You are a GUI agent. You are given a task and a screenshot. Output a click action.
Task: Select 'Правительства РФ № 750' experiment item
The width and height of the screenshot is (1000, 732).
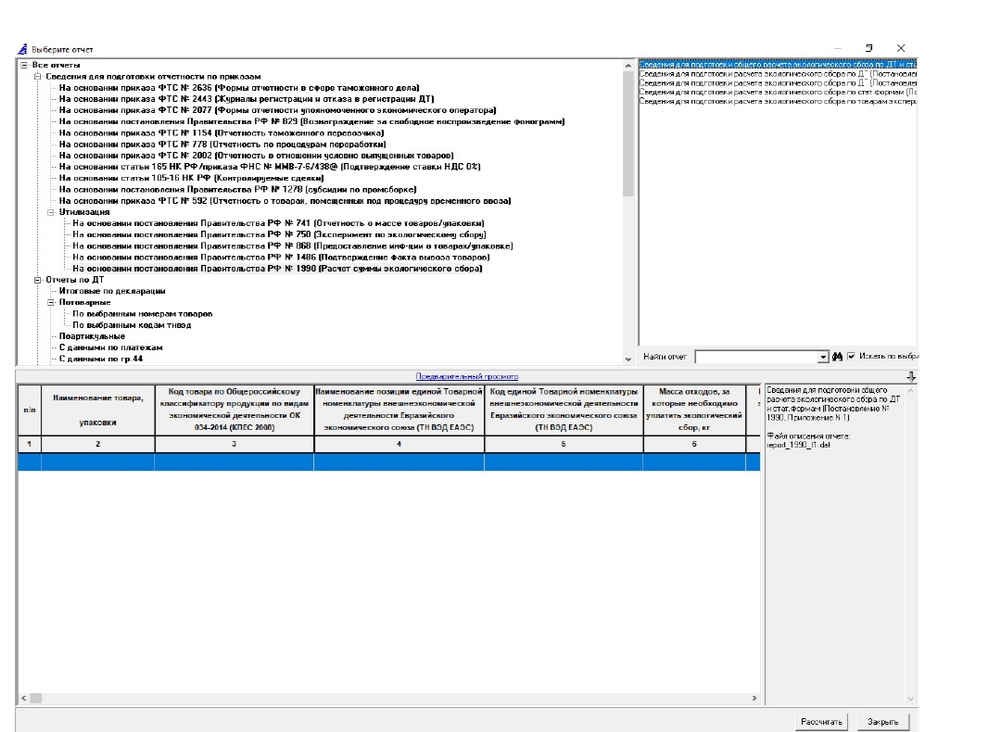pos(279,235)
